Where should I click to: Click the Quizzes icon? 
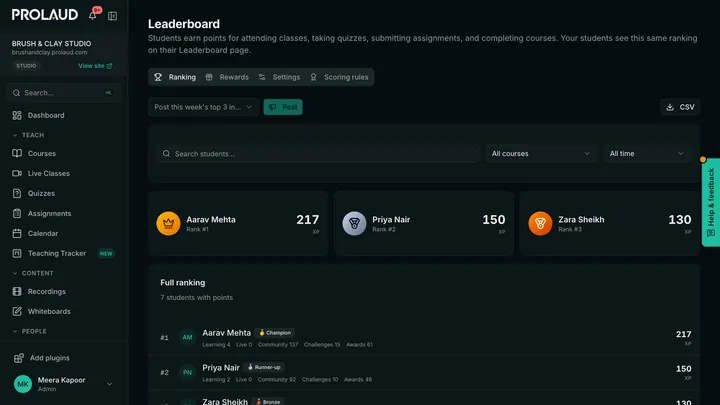click(17, 193)
